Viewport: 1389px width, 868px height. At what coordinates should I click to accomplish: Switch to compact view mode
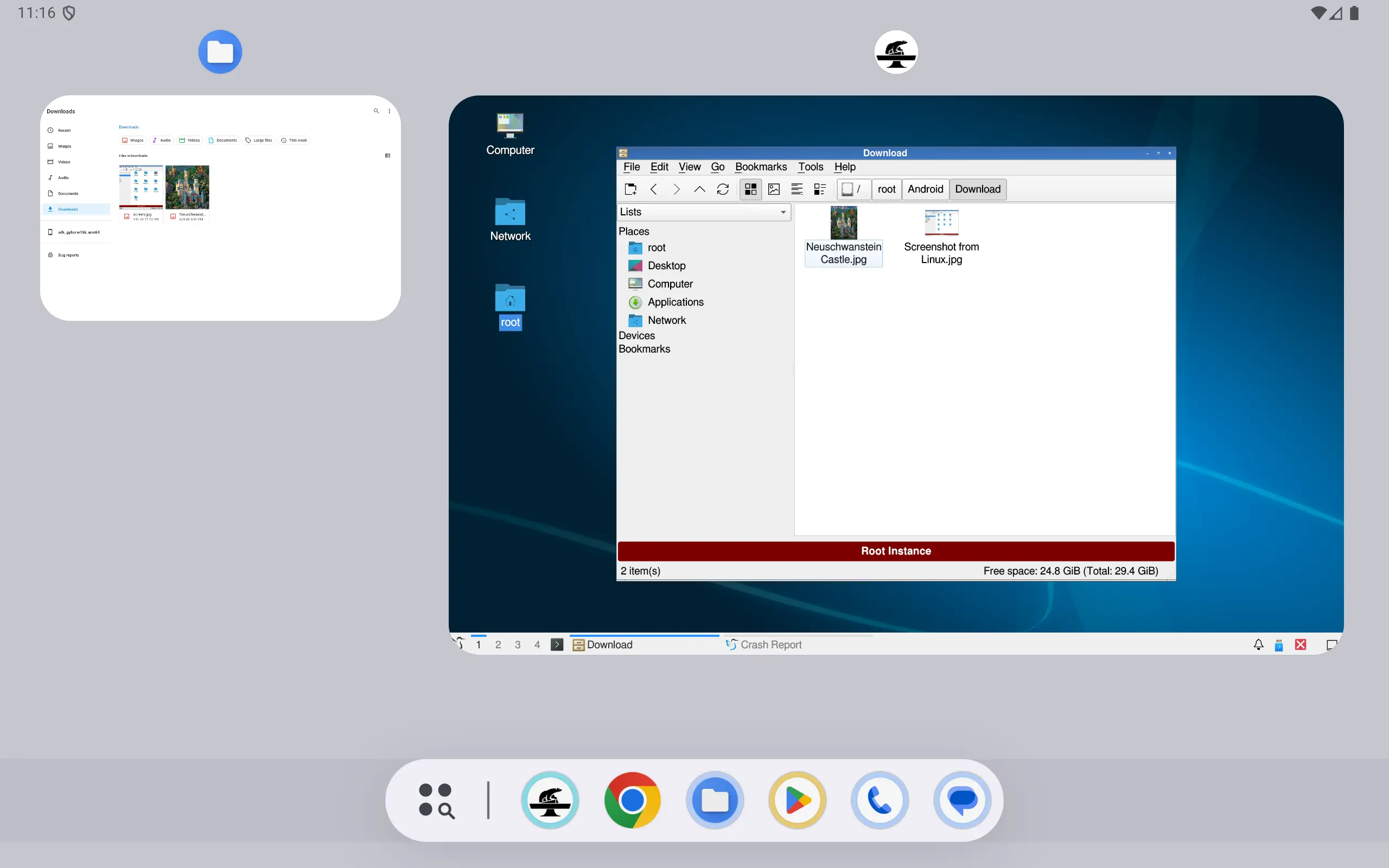pos(820,189)
